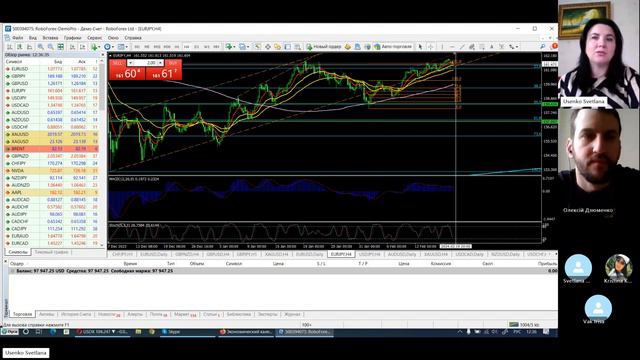Image resolution: width=640 pixels, height=360 pixels.
Task: Open Журнал terminal tab
Action: pyautogui.click(x=292, y=314)
